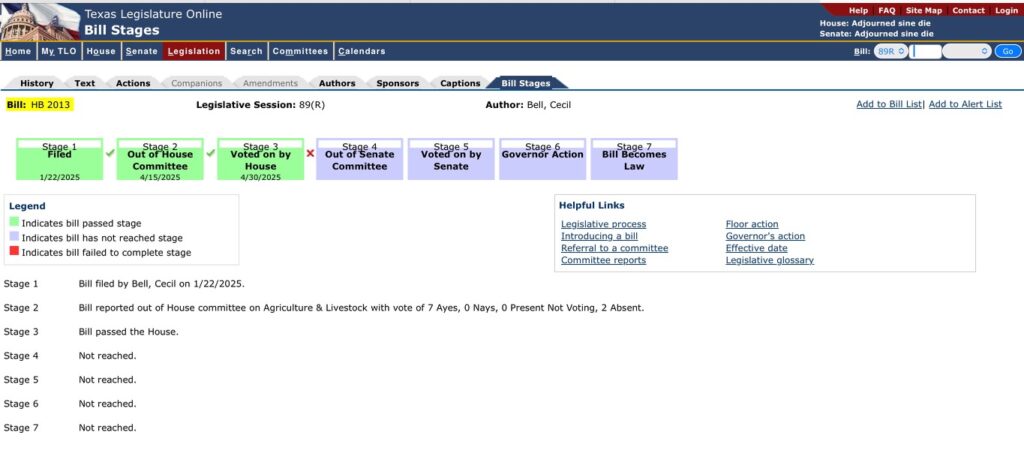Click the green passed-stage legend swatch

click(x=14, y=223)
